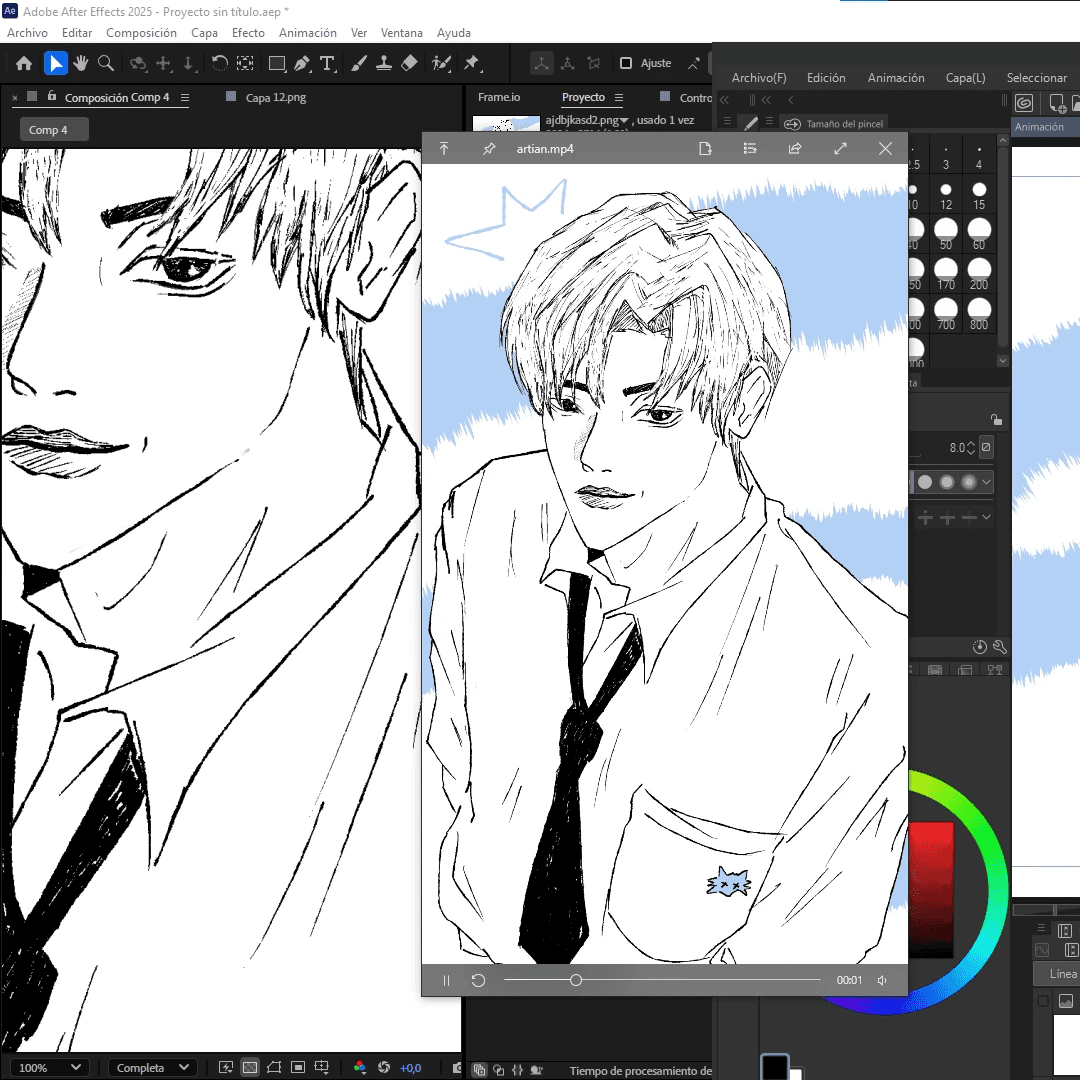Click the local axis mode icon
The image size is (1080, 1080).
[x=541, y=63]
